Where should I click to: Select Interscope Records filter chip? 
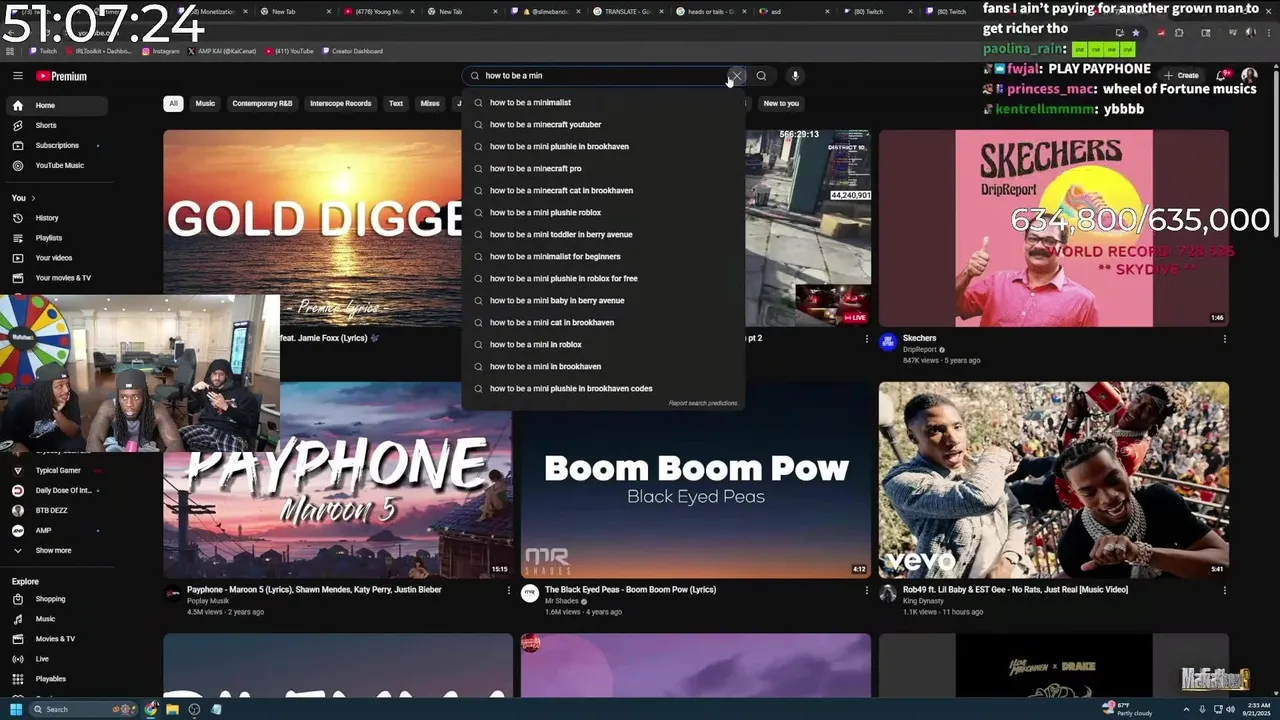point(340,103)
